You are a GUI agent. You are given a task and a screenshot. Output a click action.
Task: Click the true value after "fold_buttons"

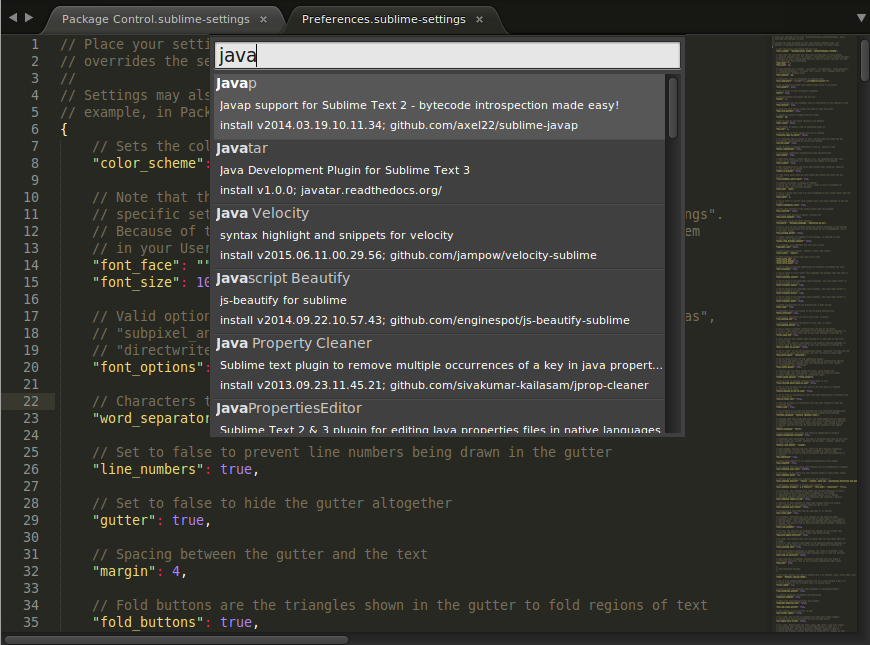236,622
